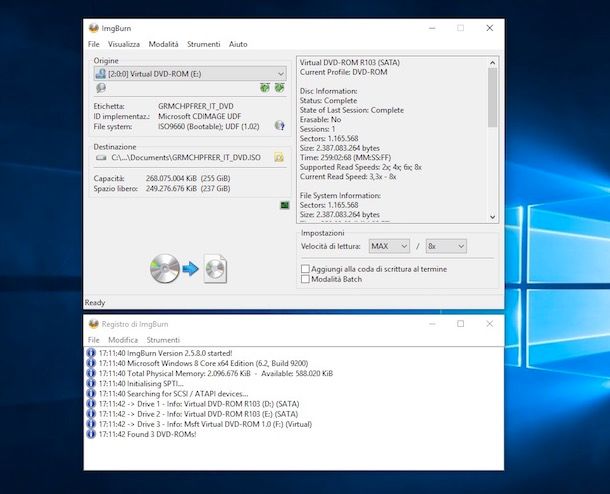Click the 'Current Read Speed: 3,3x - 8x' text
Image resolution: width=610 pixels, height=494 pixels.
(348, 176)
